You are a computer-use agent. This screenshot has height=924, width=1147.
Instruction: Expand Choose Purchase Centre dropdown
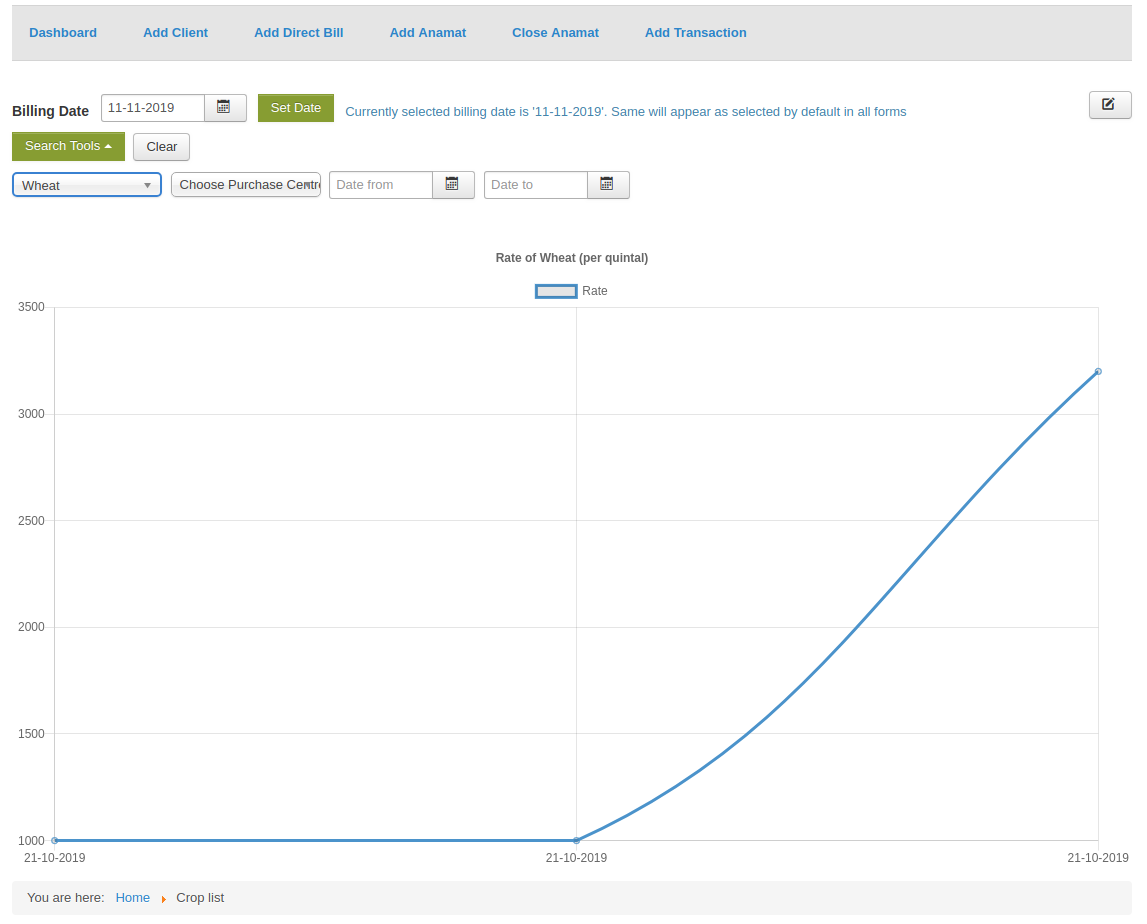246,185
